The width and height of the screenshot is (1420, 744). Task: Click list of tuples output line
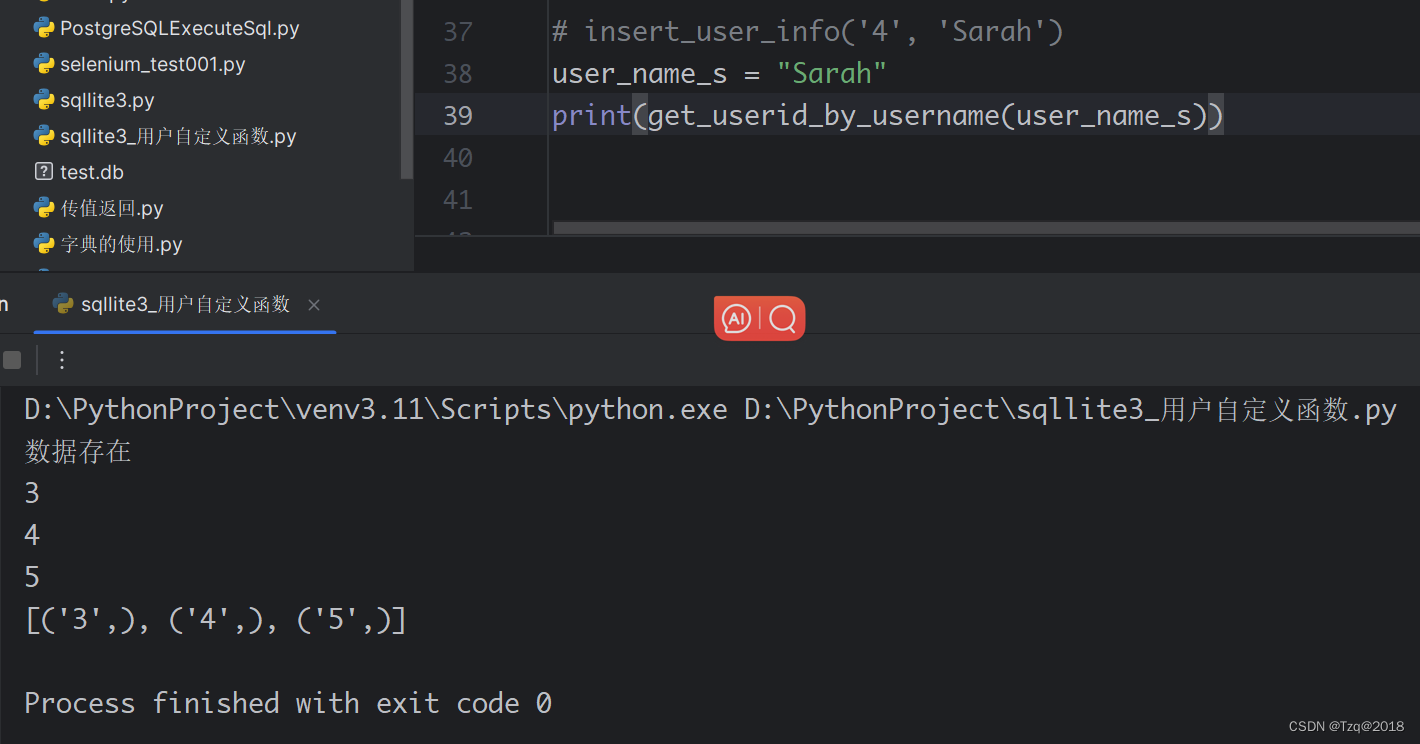[x=216, y=620]
